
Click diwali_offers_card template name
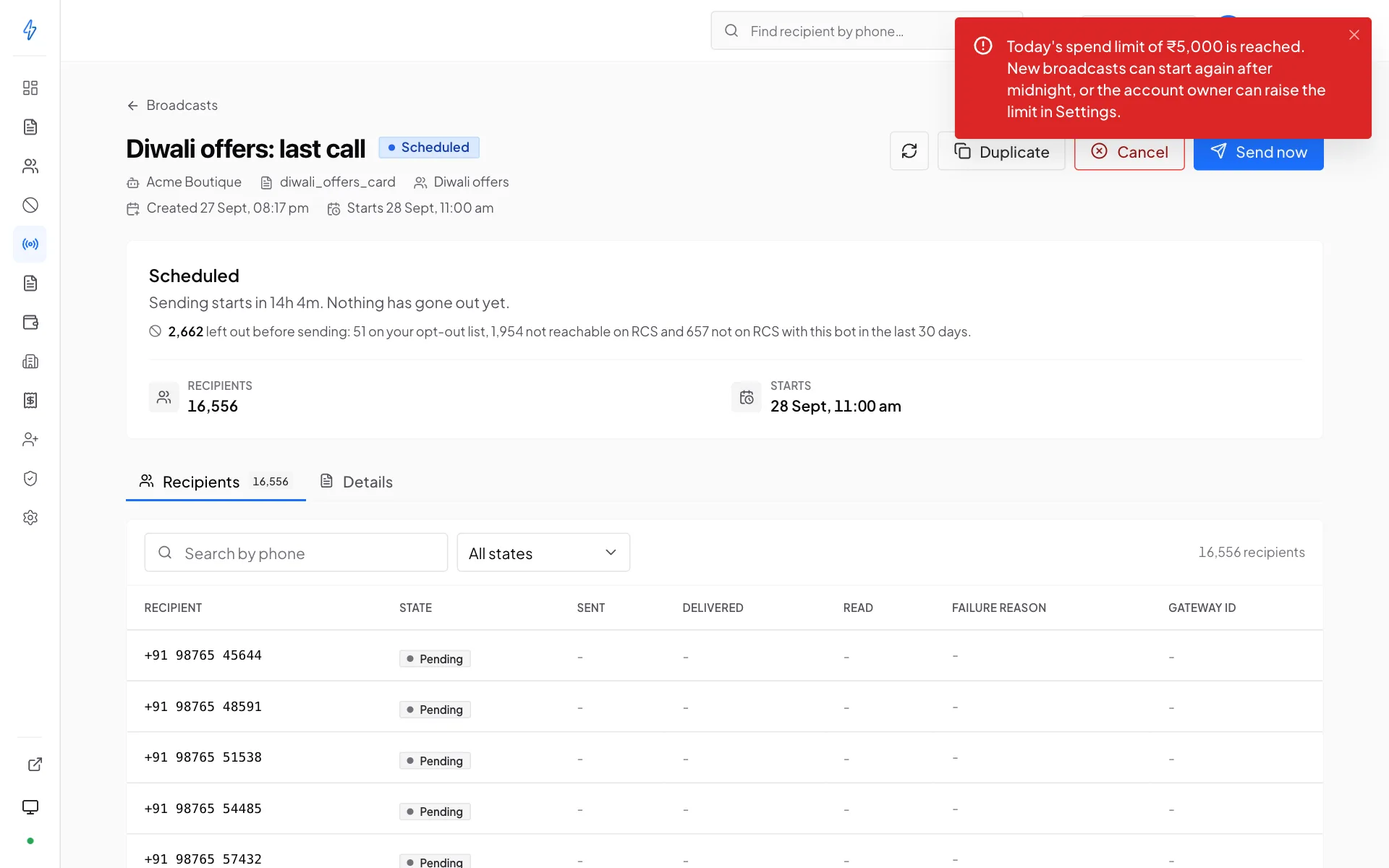click(338, 182)
